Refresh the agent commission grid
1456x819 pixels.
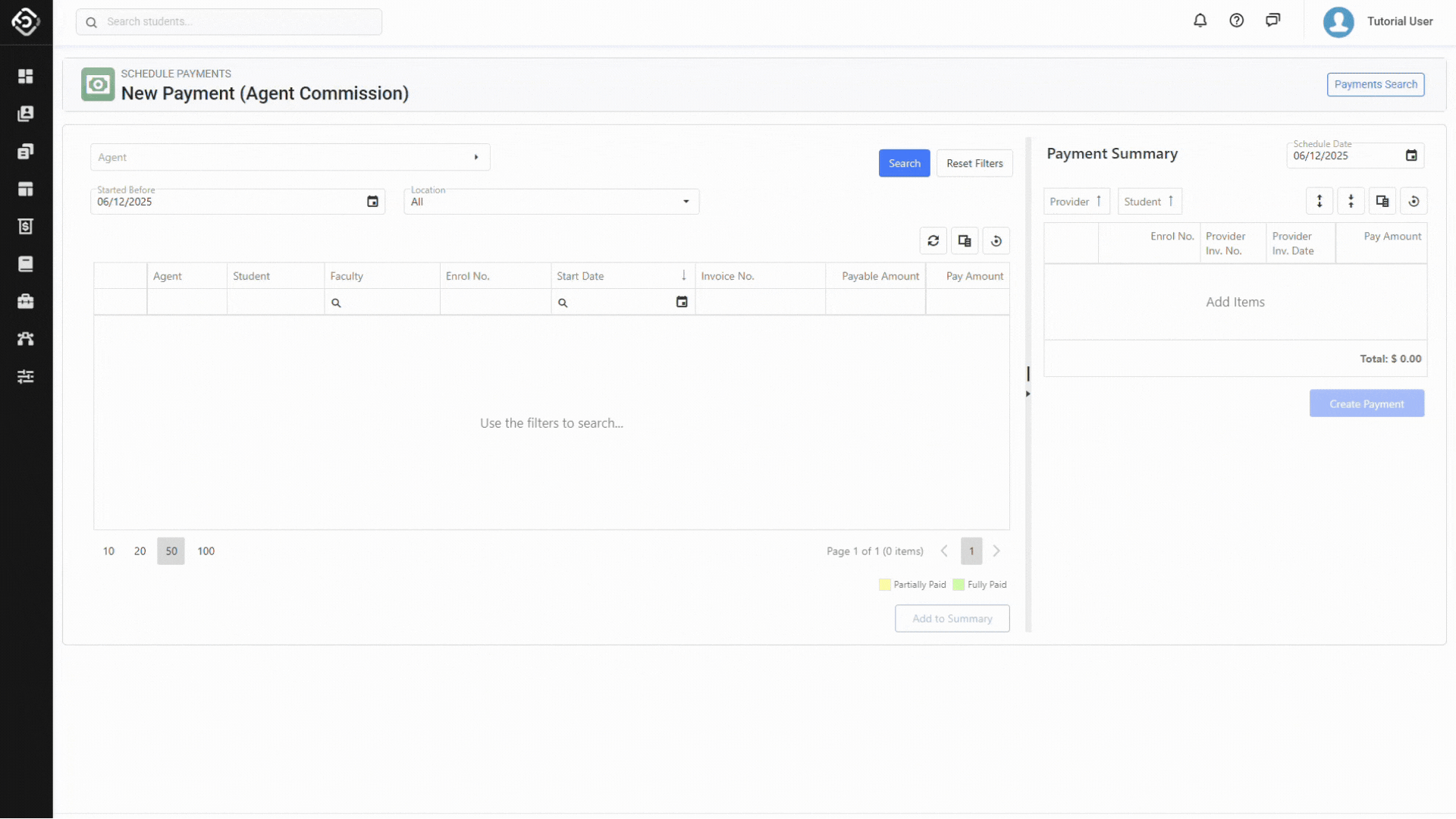[x=933, y=241]
